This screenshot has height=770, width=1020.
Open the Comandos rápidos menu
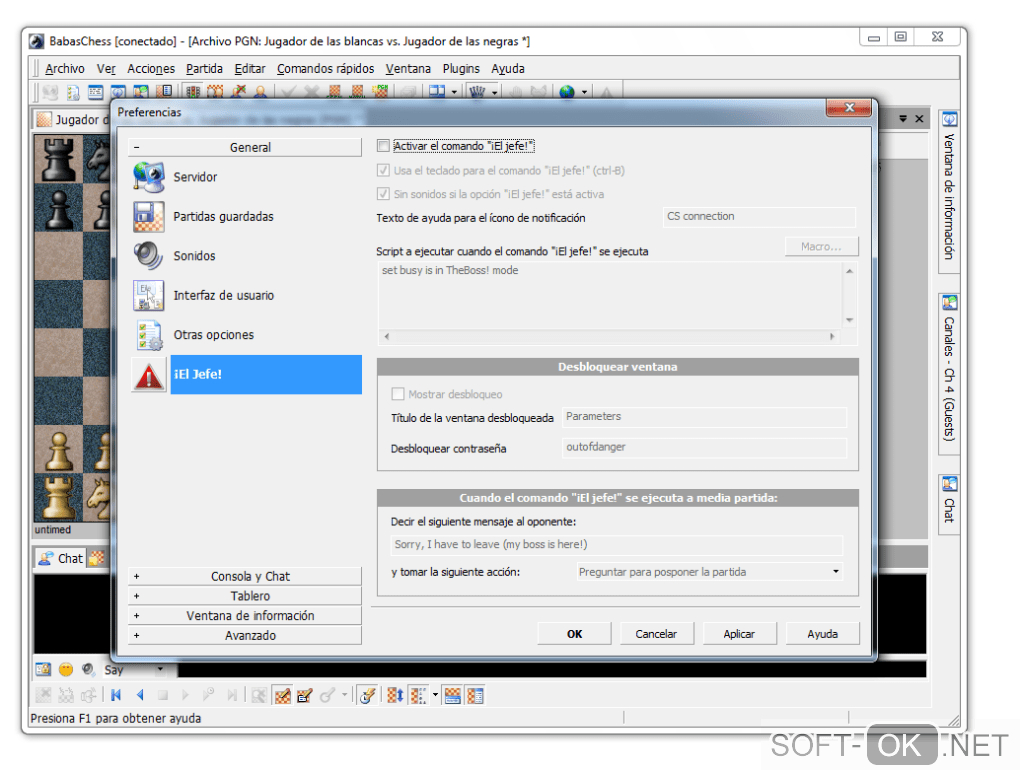(325, 68)
